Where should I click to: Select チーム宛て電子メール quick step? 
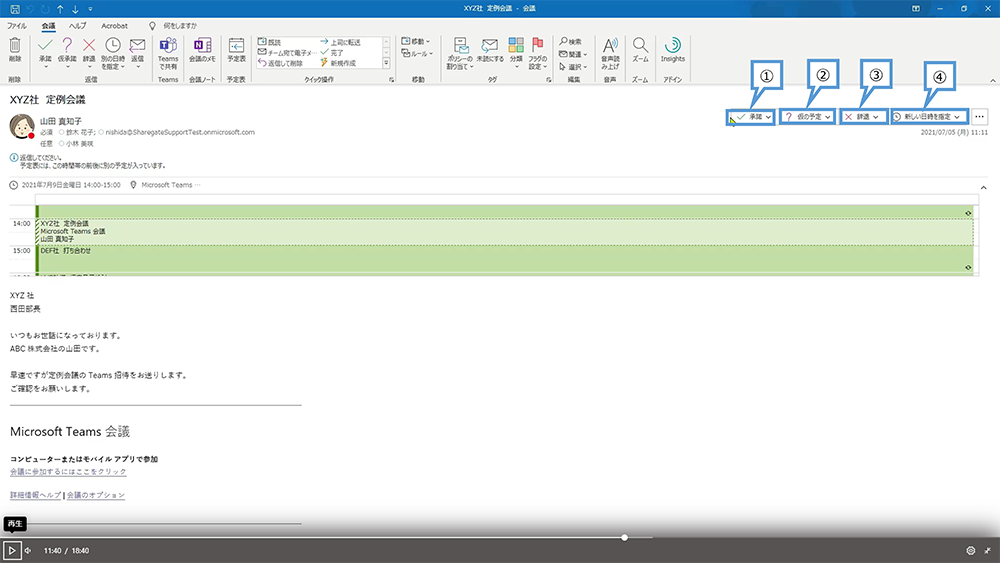285,53
